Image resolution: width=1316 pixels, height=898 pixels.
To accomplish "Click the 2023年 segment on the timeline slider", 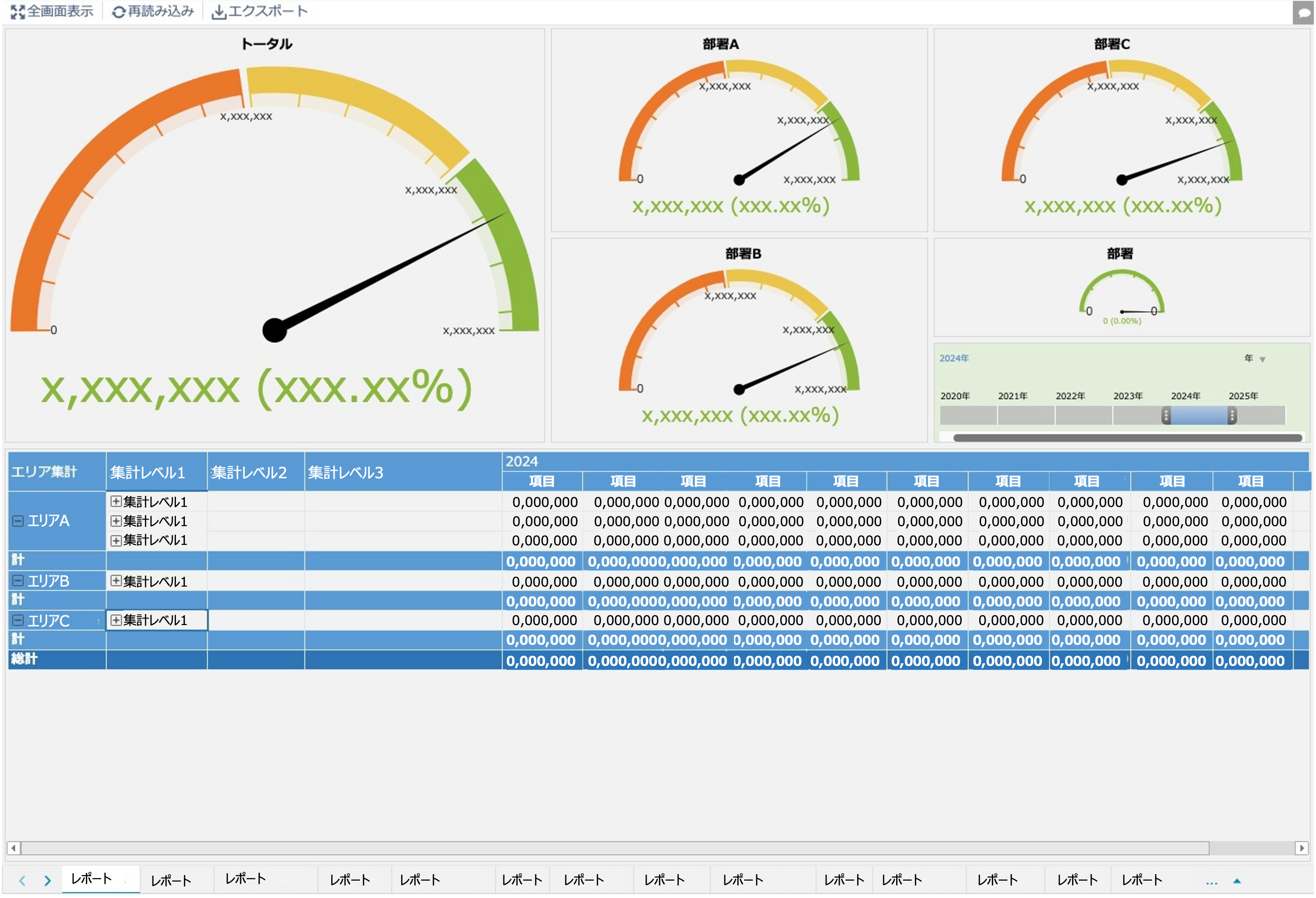I will (1137, 415).
